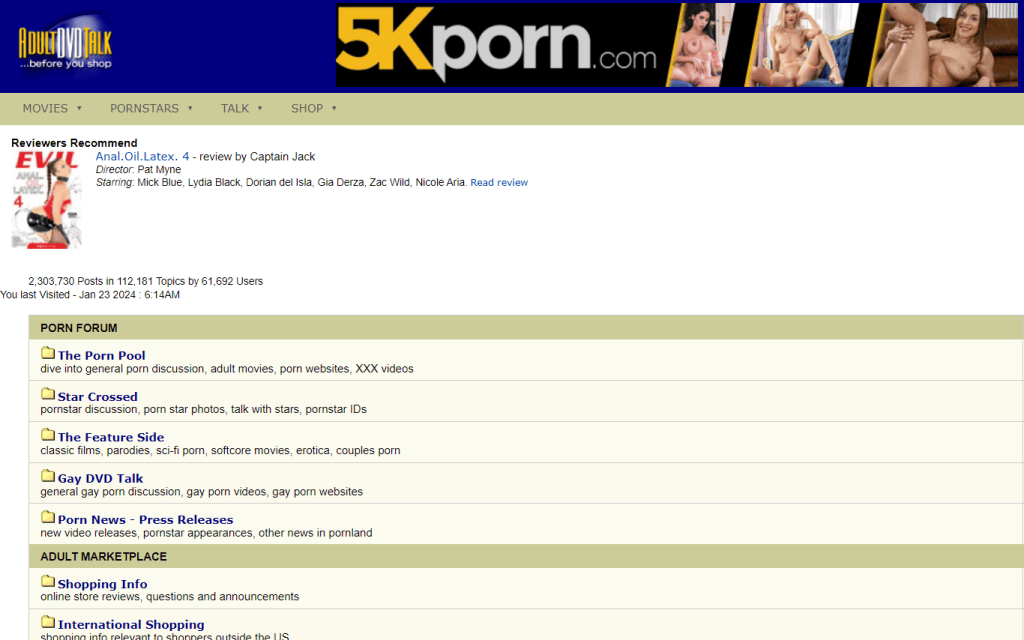Open the International Shopping forum
1024x640 pixels.
(131, 624)
